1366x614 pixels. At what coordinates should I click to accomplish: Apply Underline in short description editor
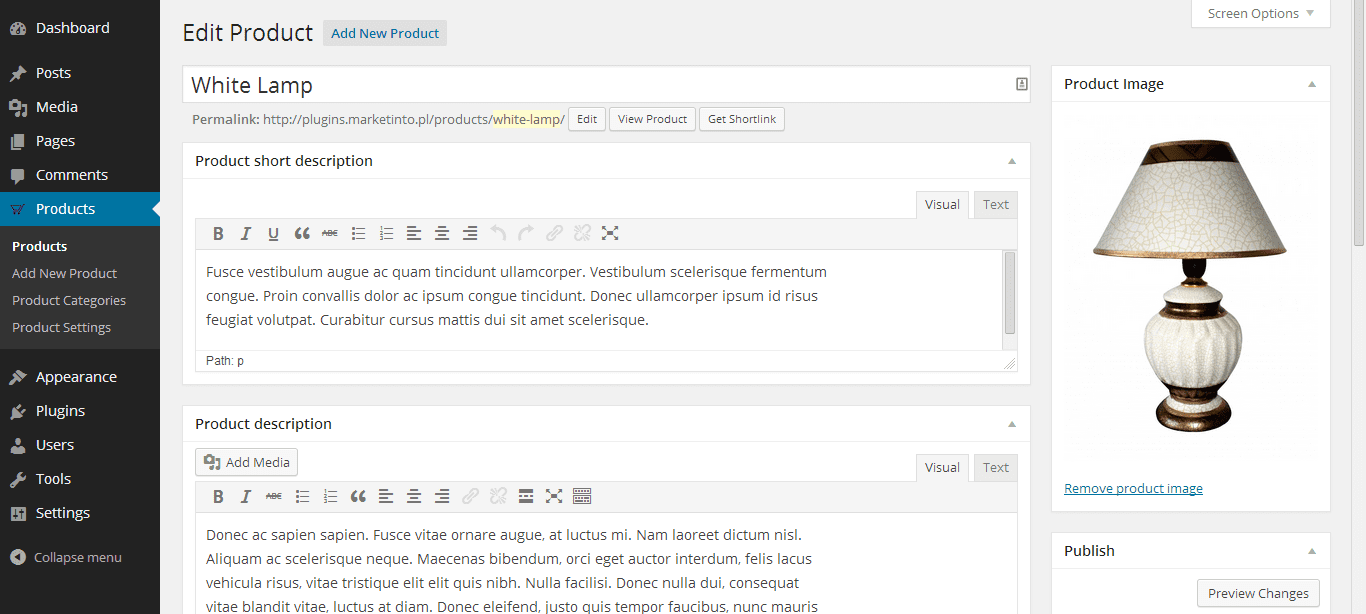pos(274,234)
